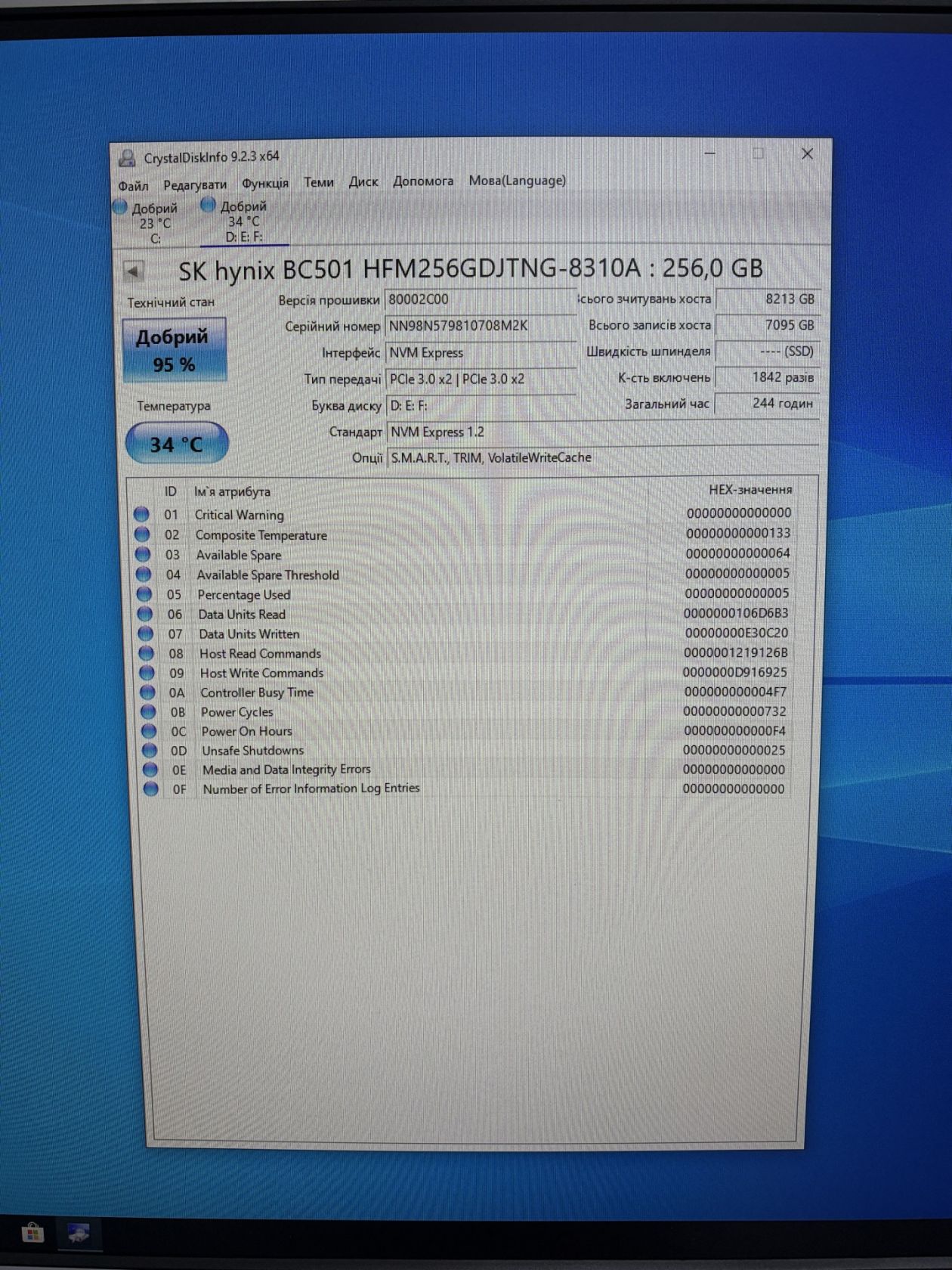Click status circle for Power On Hours

click(x=149, y=731)
